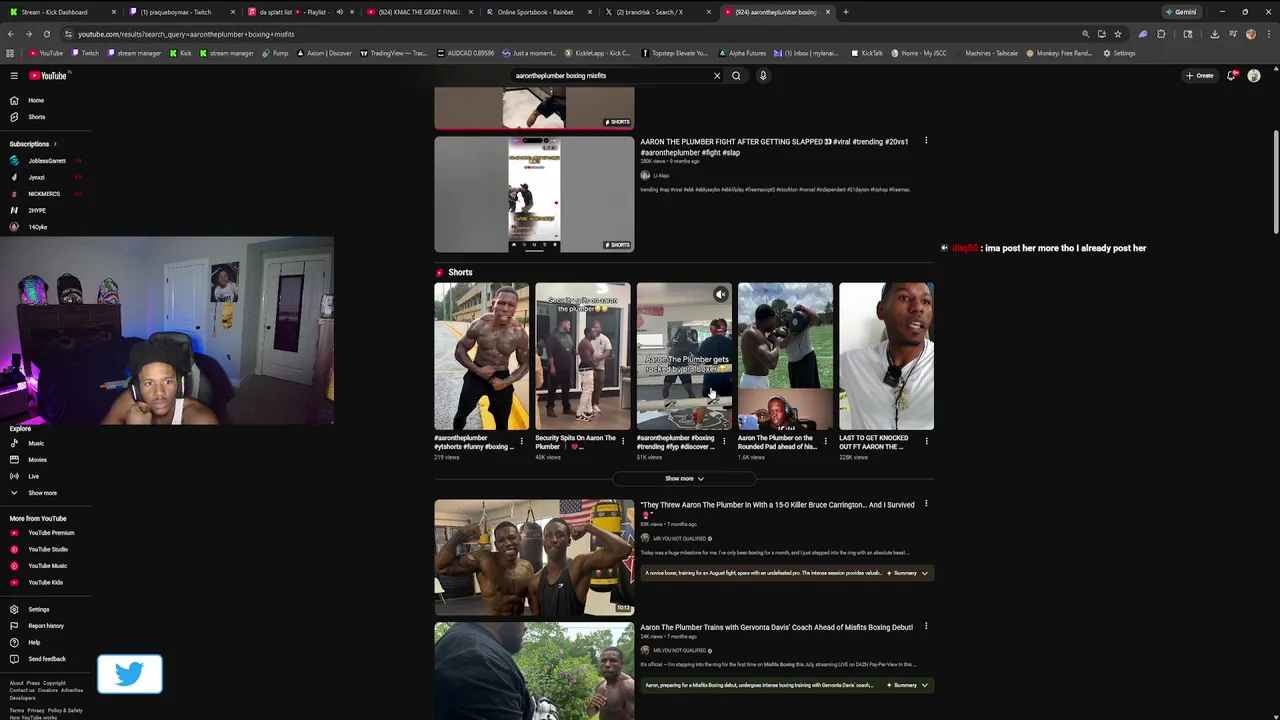The width and height of the screenshot is (1280, 720).
Task: Open options for Aaron the Plumber slapped video
Action: 926,141
